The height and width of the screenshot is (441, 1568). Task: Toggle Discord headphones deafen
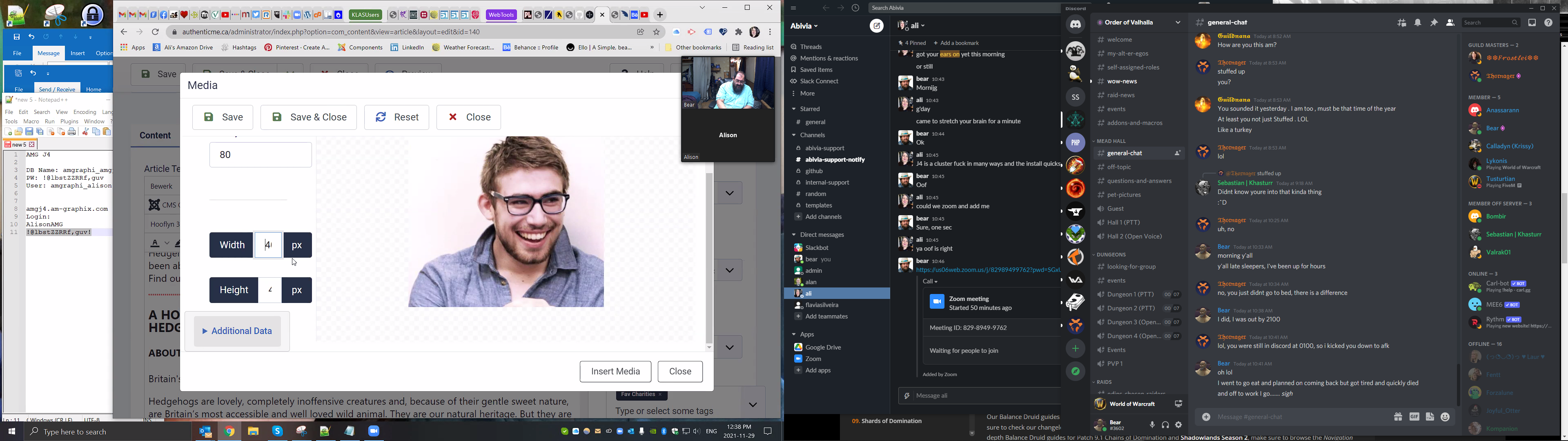1165,425
